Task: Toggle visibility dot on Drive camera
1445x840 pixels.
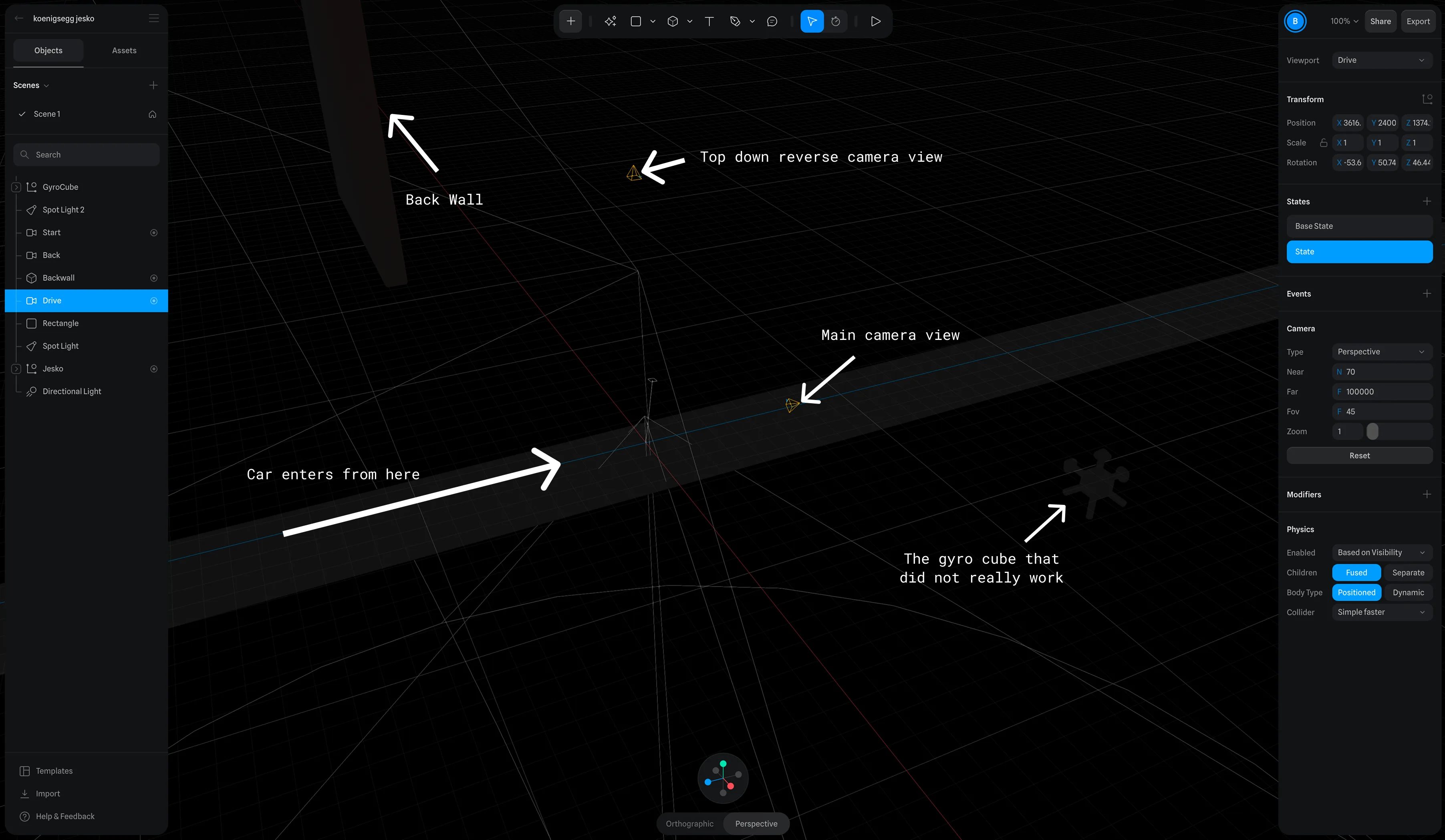Action: tap(154, 301)
